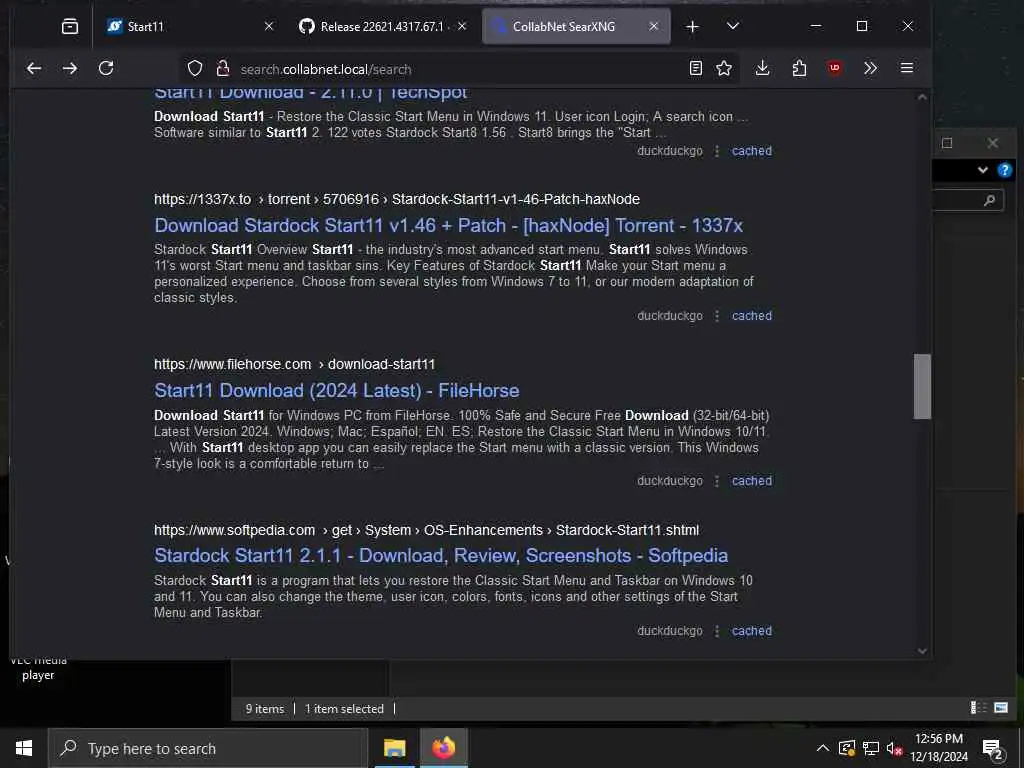
Task: Close the CollabNet SearXNG tab
Action: tap(654, 26)
